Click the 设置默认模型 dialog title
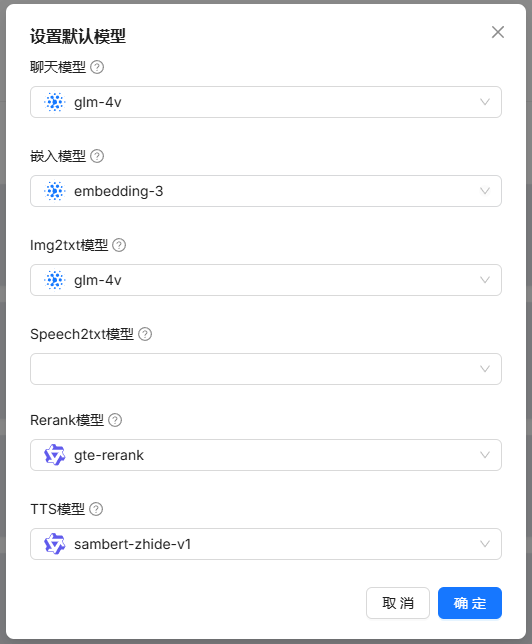This screenshot has width=532, height=644. 78,36
